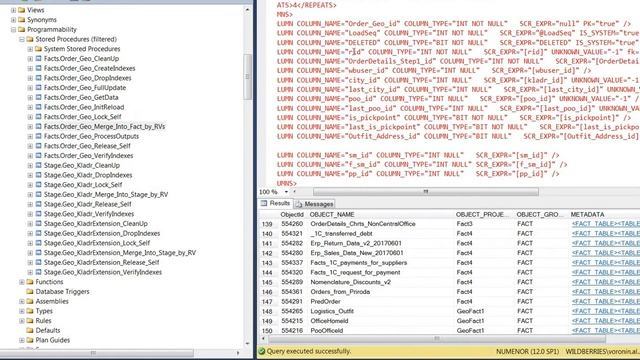Select Facts.Order_Geo_GetData procedure icon
Viewport: 640px width, 360px height.
pyautogui.click(x=39, y=98)
